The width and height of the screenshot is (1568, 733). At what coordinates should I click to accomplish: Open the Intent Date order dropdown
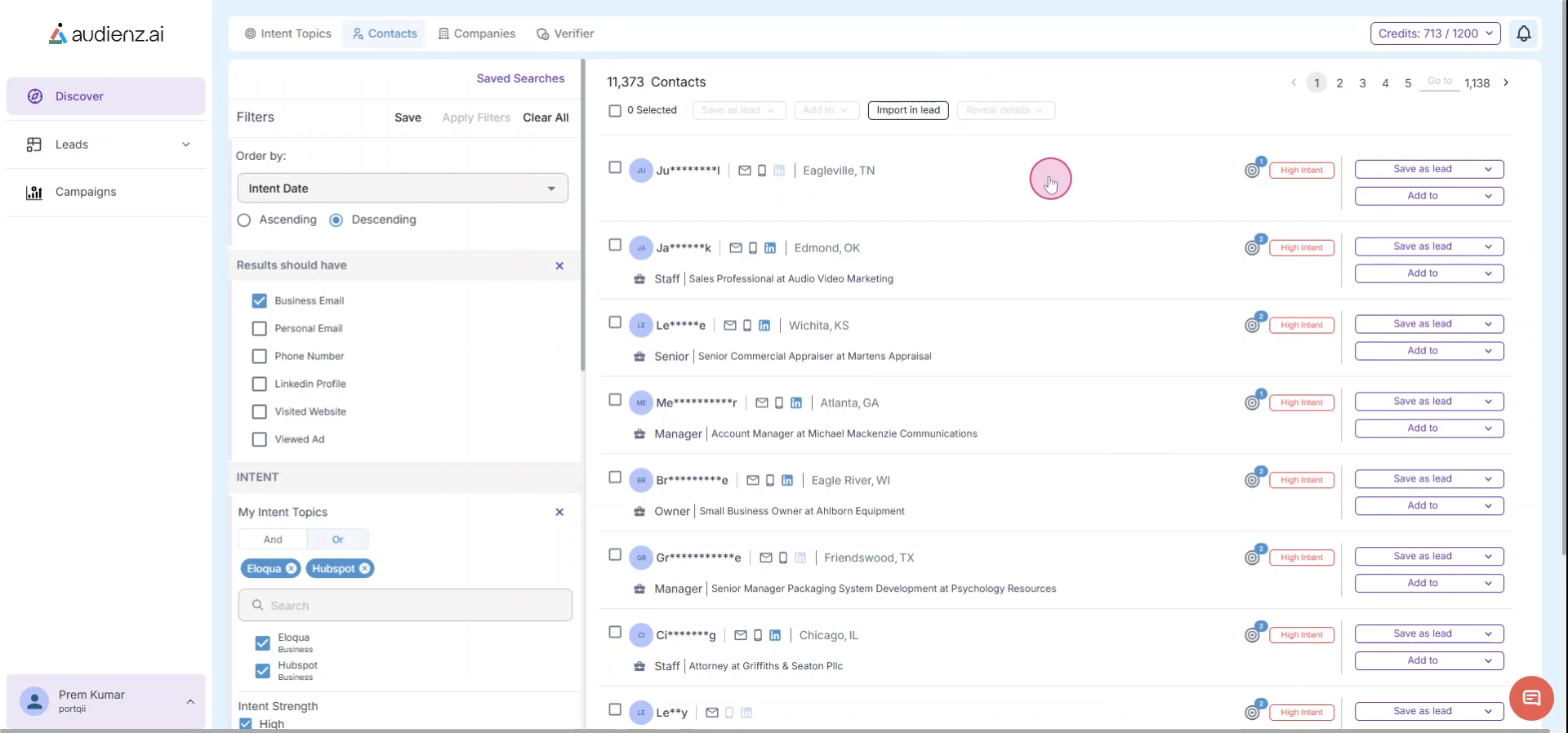(403, 189)
